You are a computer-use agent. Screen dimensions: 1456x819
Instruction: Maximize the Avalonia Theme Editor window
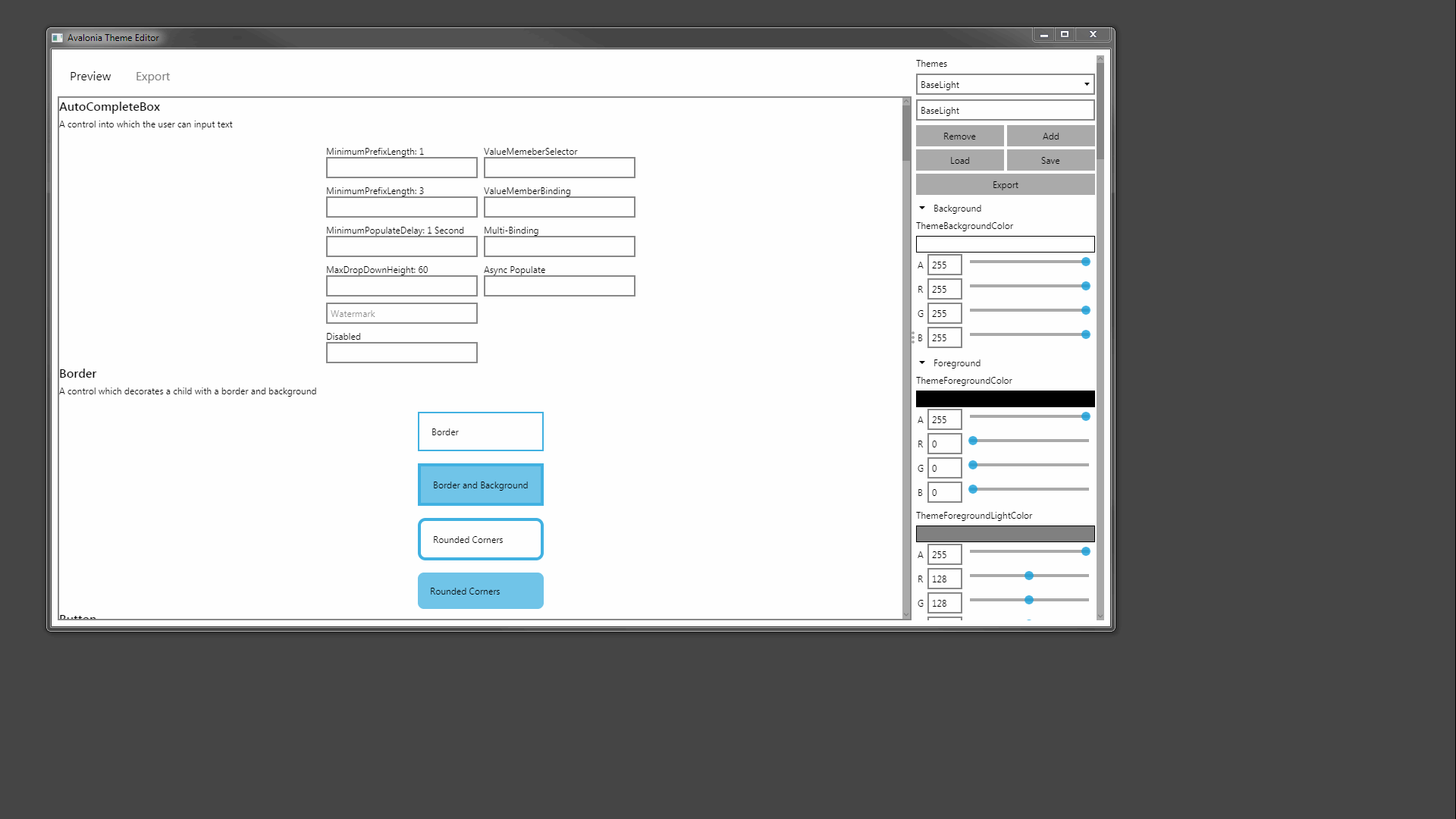click(x=1065, y=35)
